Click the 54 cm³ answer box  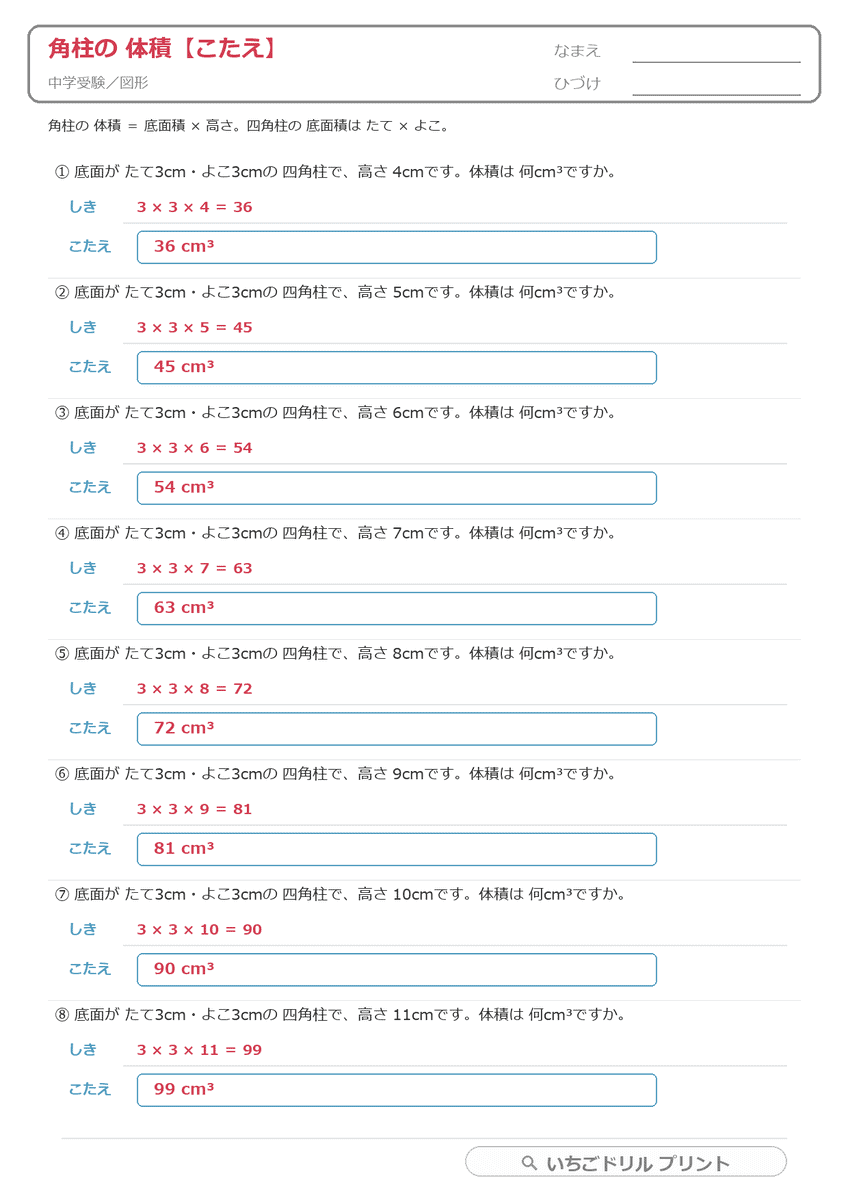(x=397, y=488)
